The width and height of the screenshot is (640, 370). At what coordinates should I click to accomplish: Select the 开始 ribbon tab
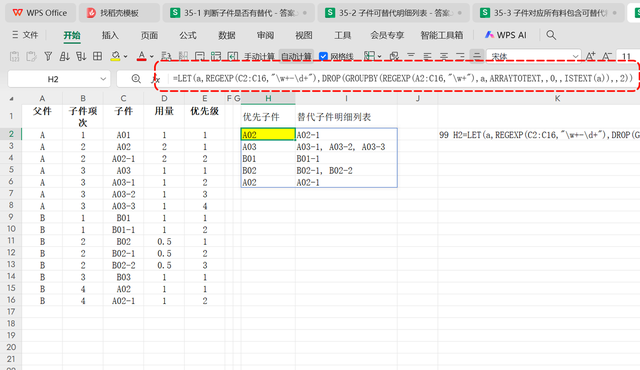tap(72, 35)
